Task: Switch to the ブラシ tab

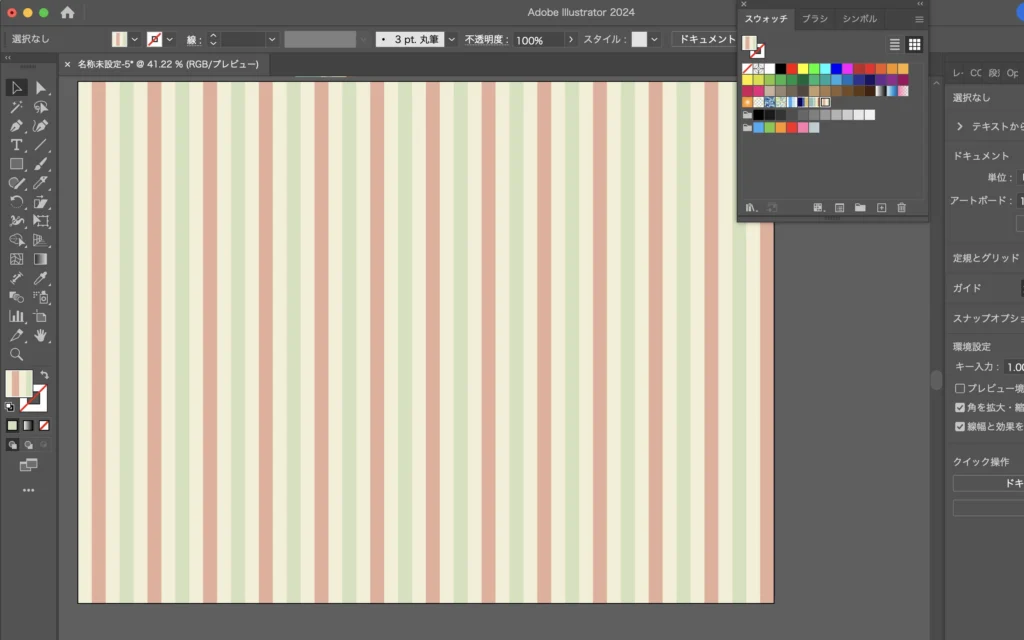Action: tap(815, 19)
